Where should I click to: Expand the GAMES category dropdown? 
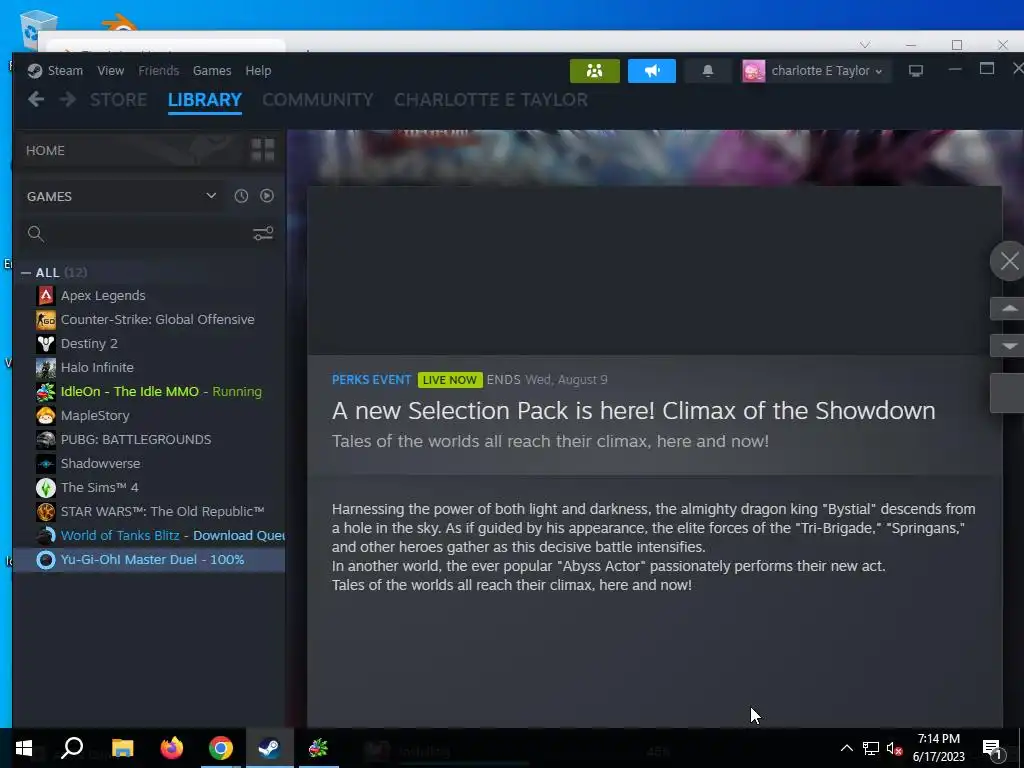[x=211, y=196]
